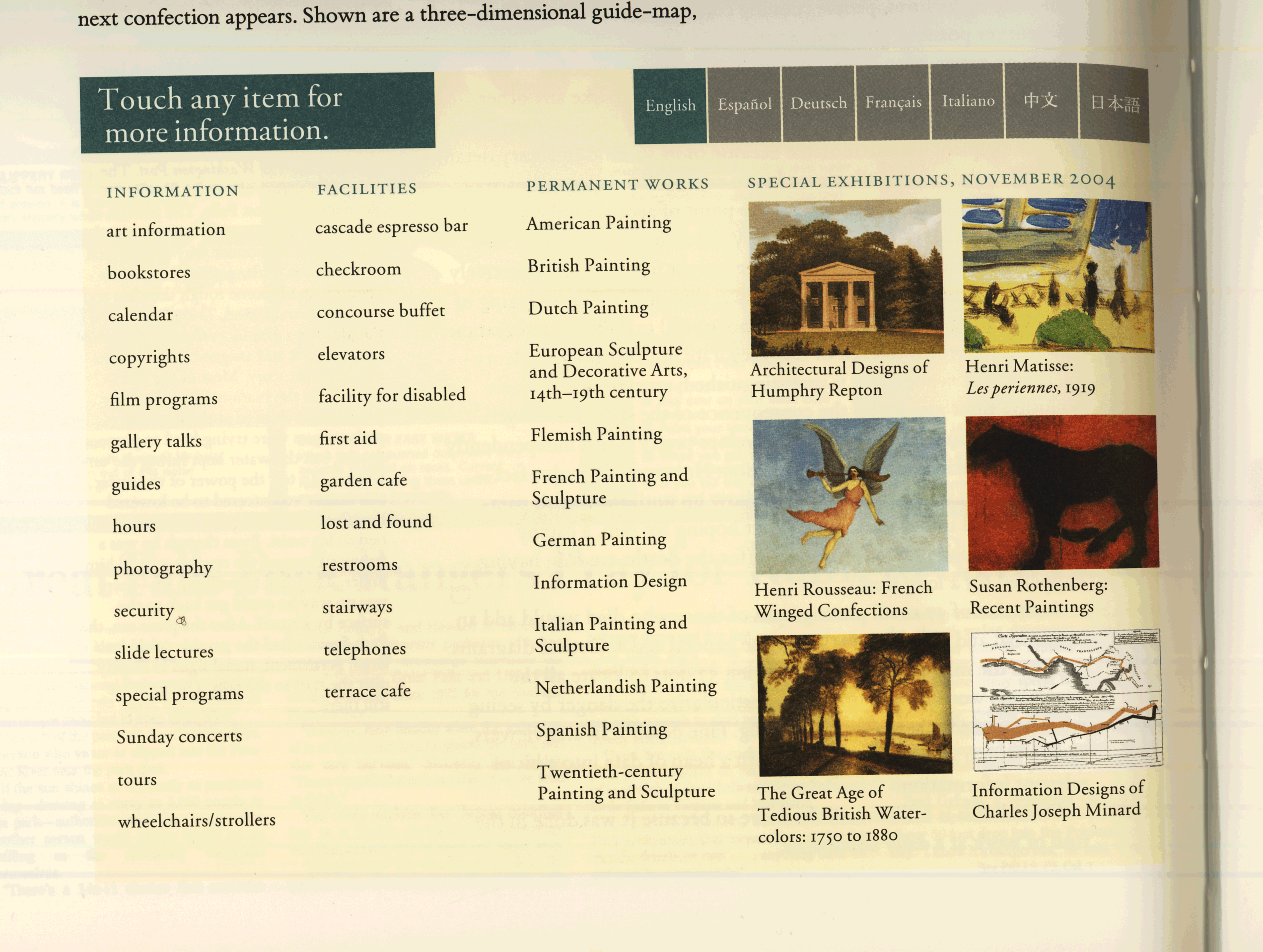Open Susan Rothenberg red horse painting
The image size is (1263, 952).
1062,492
